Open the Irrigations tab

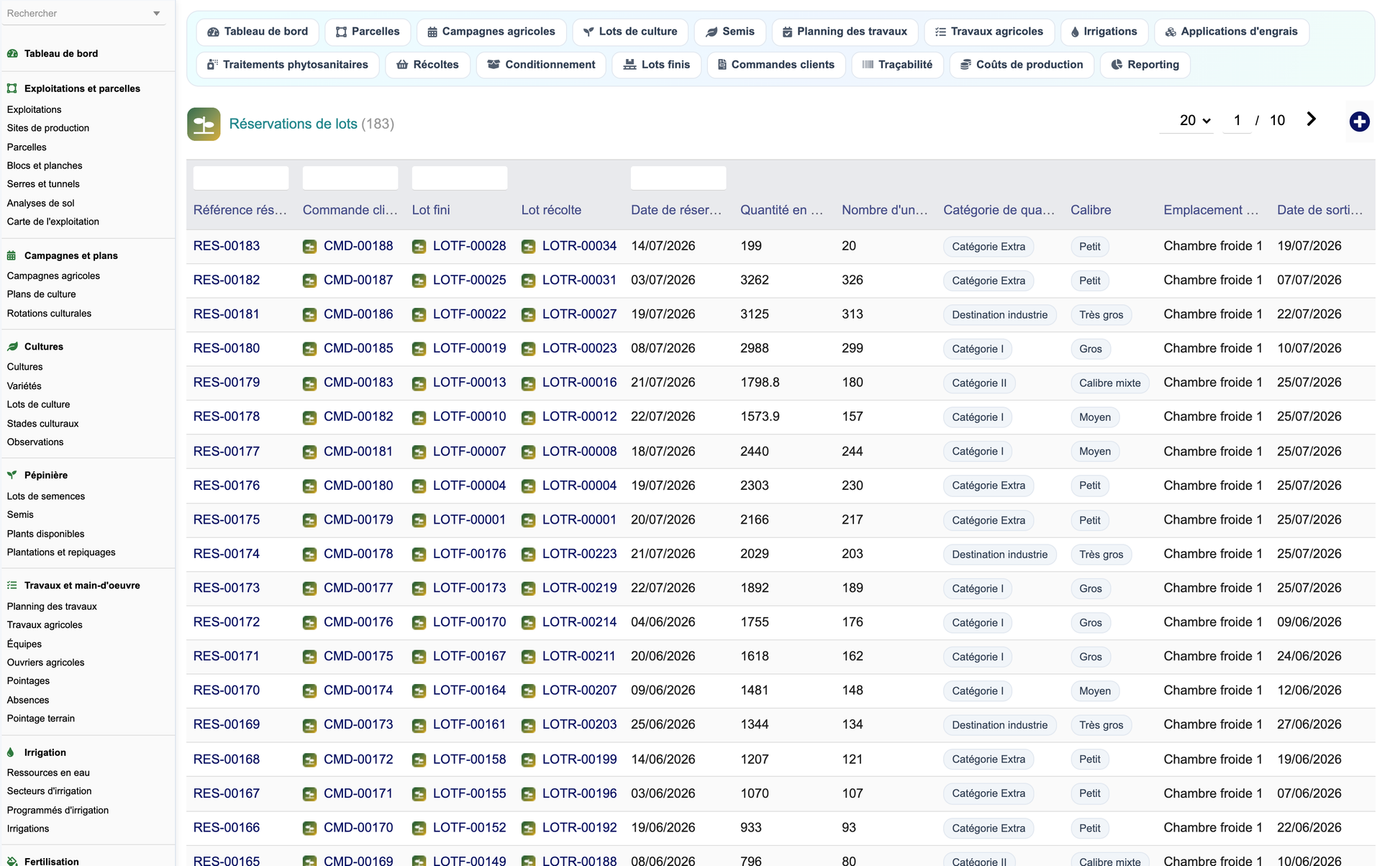coord(1104,32)
